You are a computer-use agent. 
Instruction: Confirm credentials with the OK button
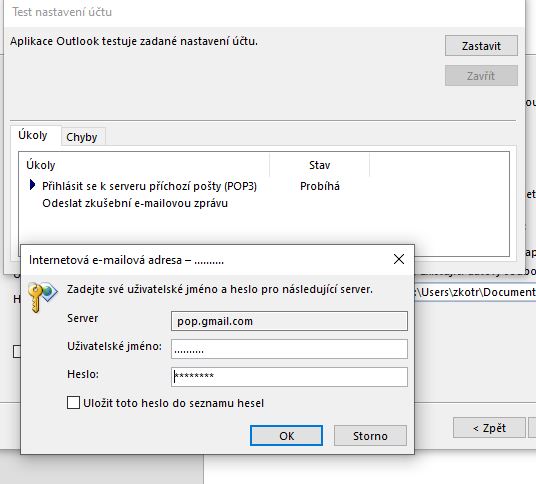coord(286,435)
